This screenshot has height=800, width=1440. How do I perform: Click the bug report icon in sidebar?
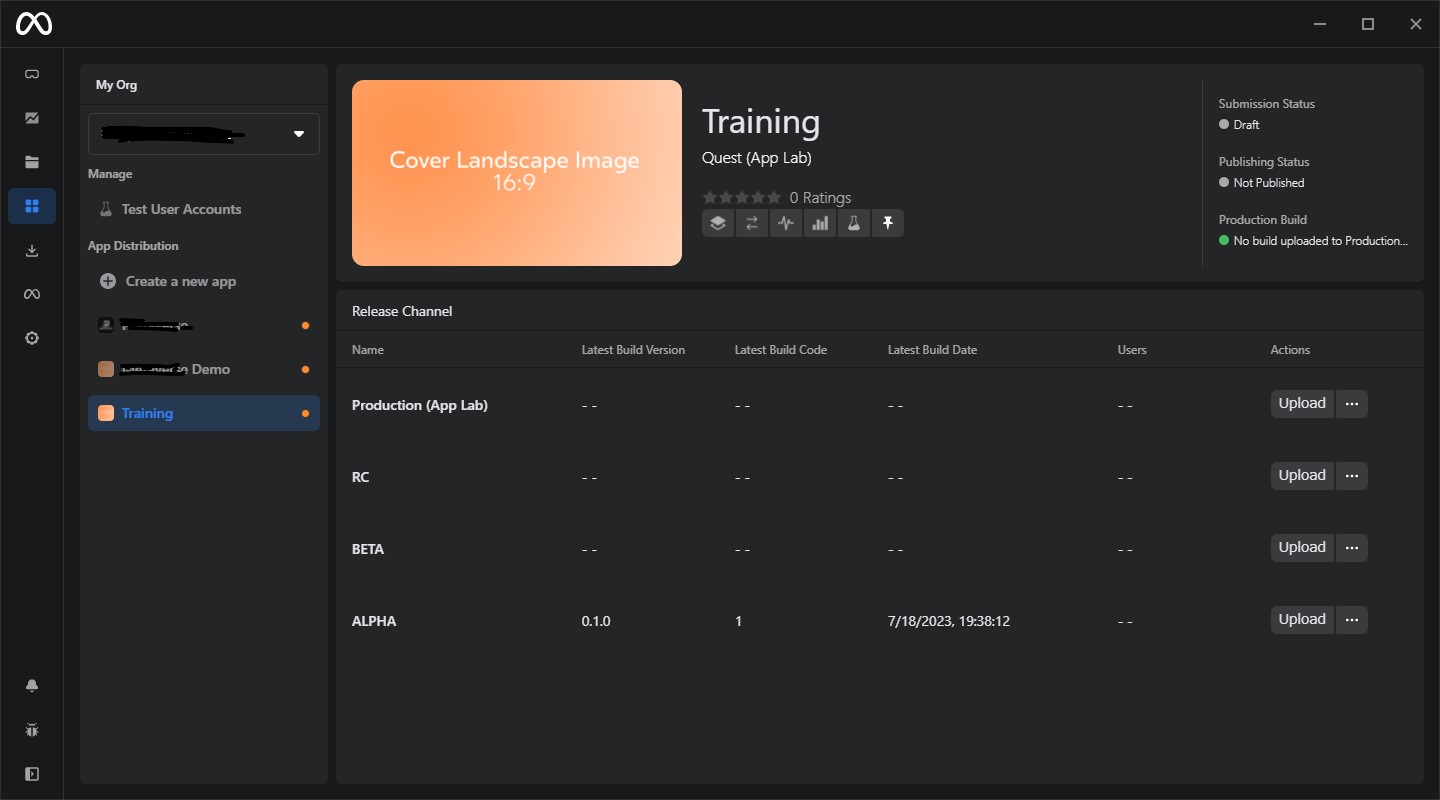point(32,730)
